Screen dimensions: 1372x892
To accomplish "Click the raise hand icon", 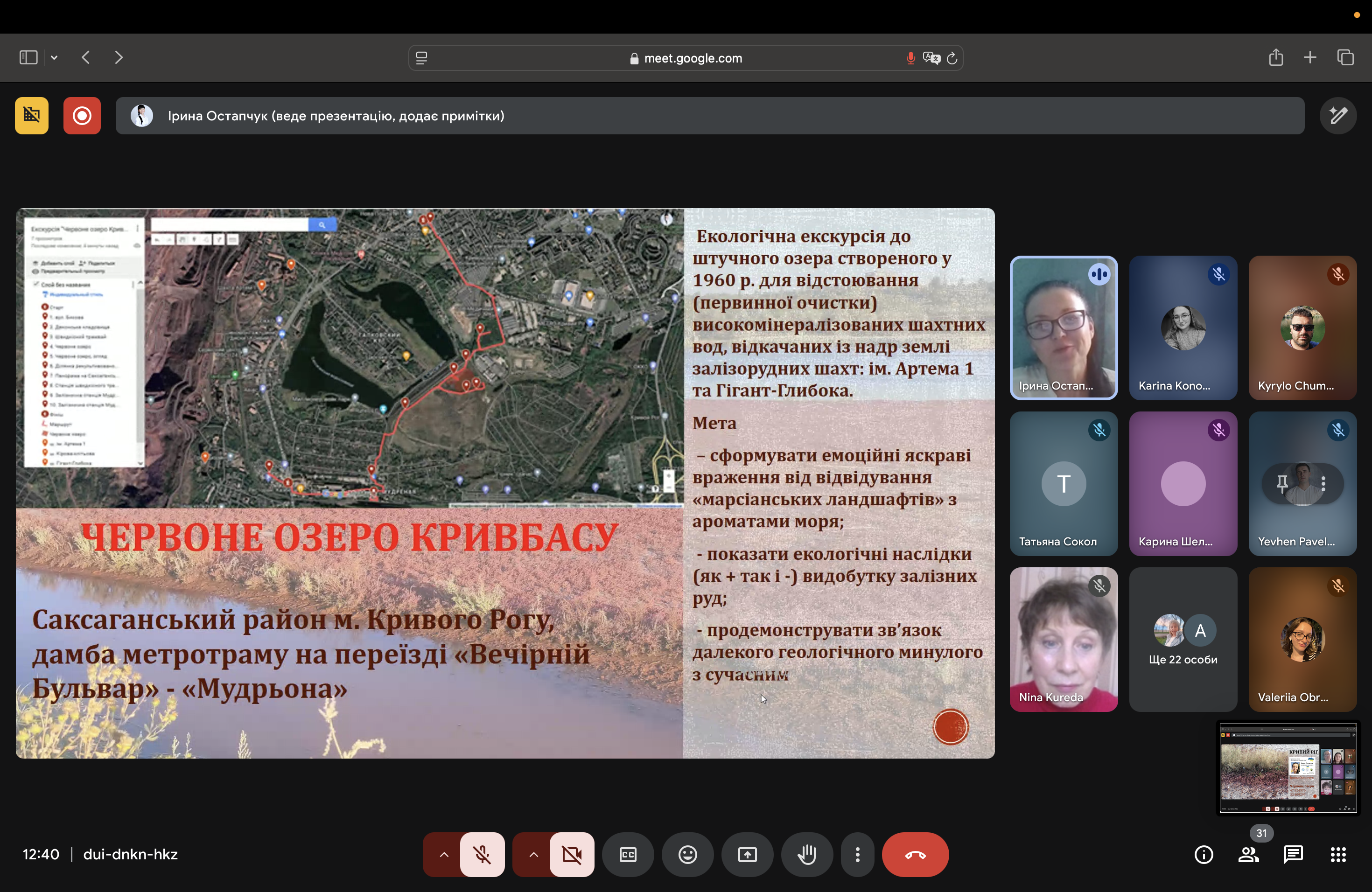I will tap(806, 855).
